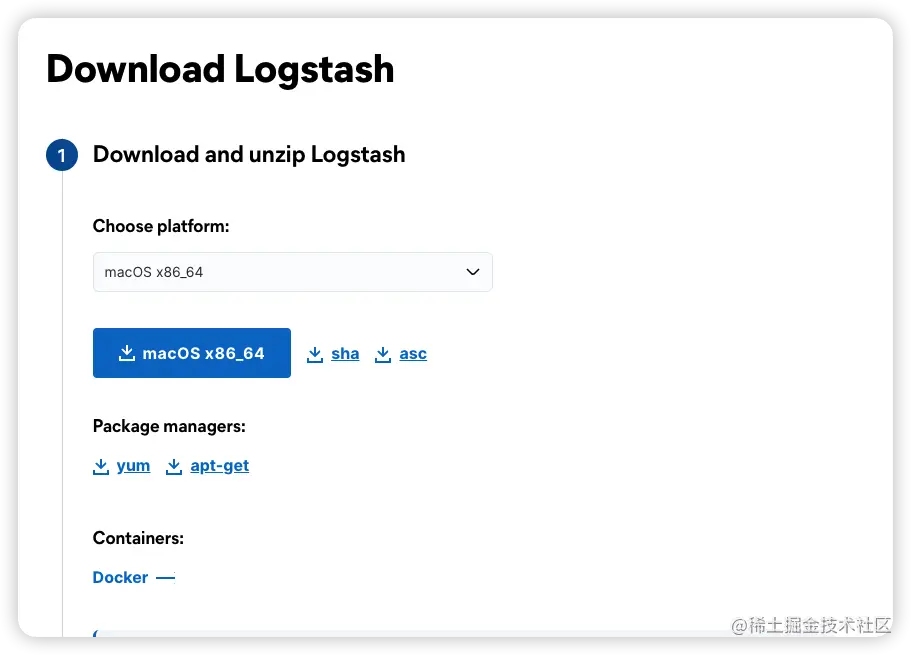Click the chevron on the platform selector
The height and width of the screenshot is (655, 911).
coord(472,271)
